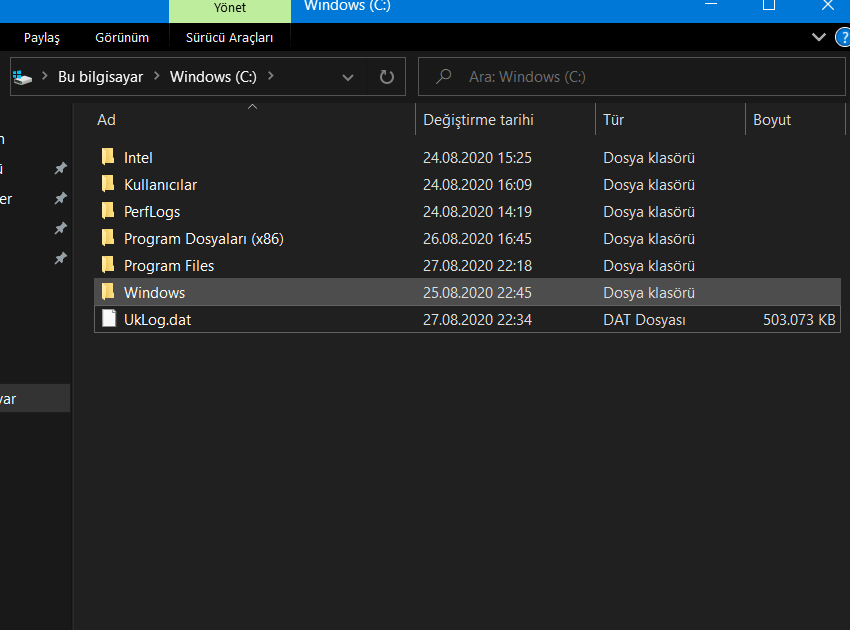Sort by the Boyut column header

(x=772, y=120)
